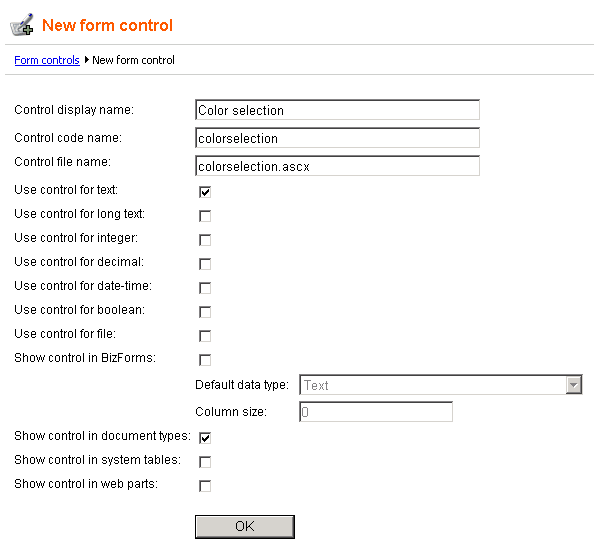Tick Use control for file checkbox
598x555 pixels.
[205, 336]
